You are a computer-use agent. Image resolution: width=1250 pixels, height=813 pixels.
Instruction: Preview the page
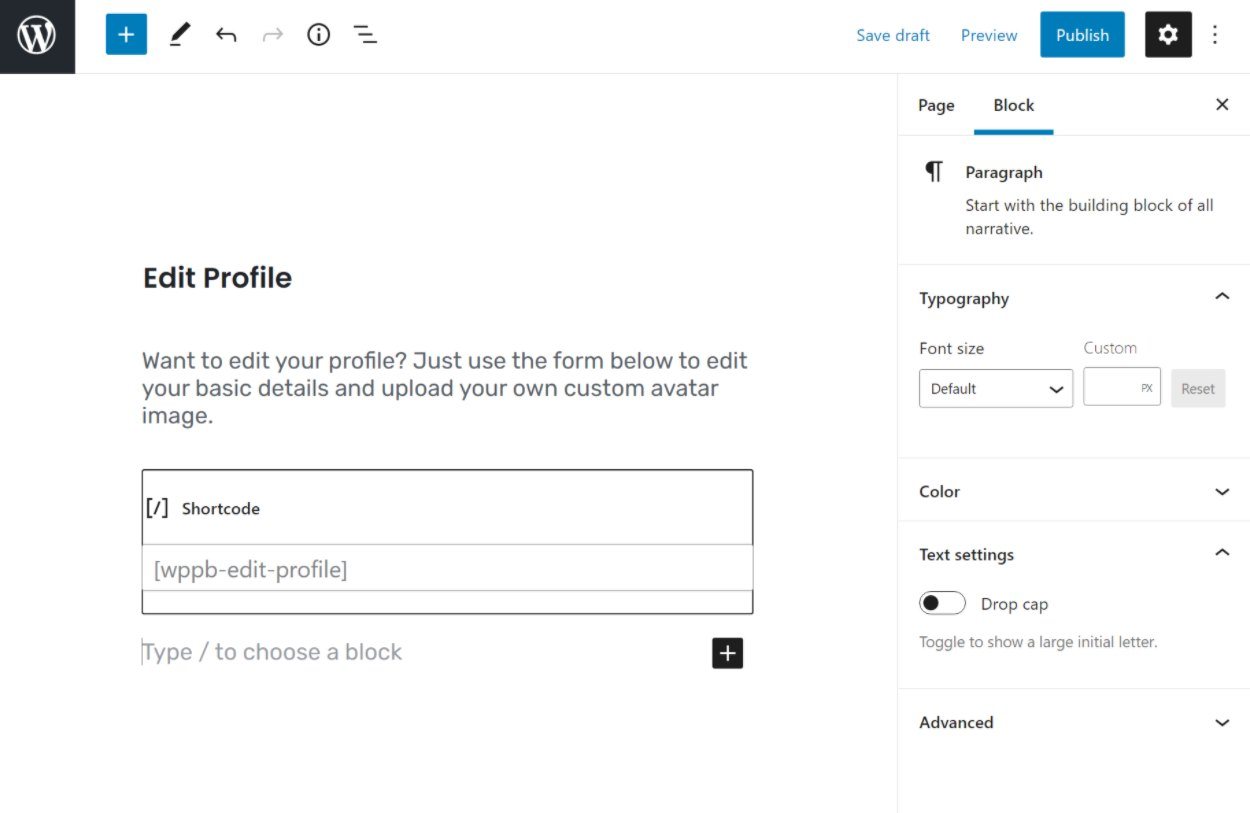click(989, 35)
